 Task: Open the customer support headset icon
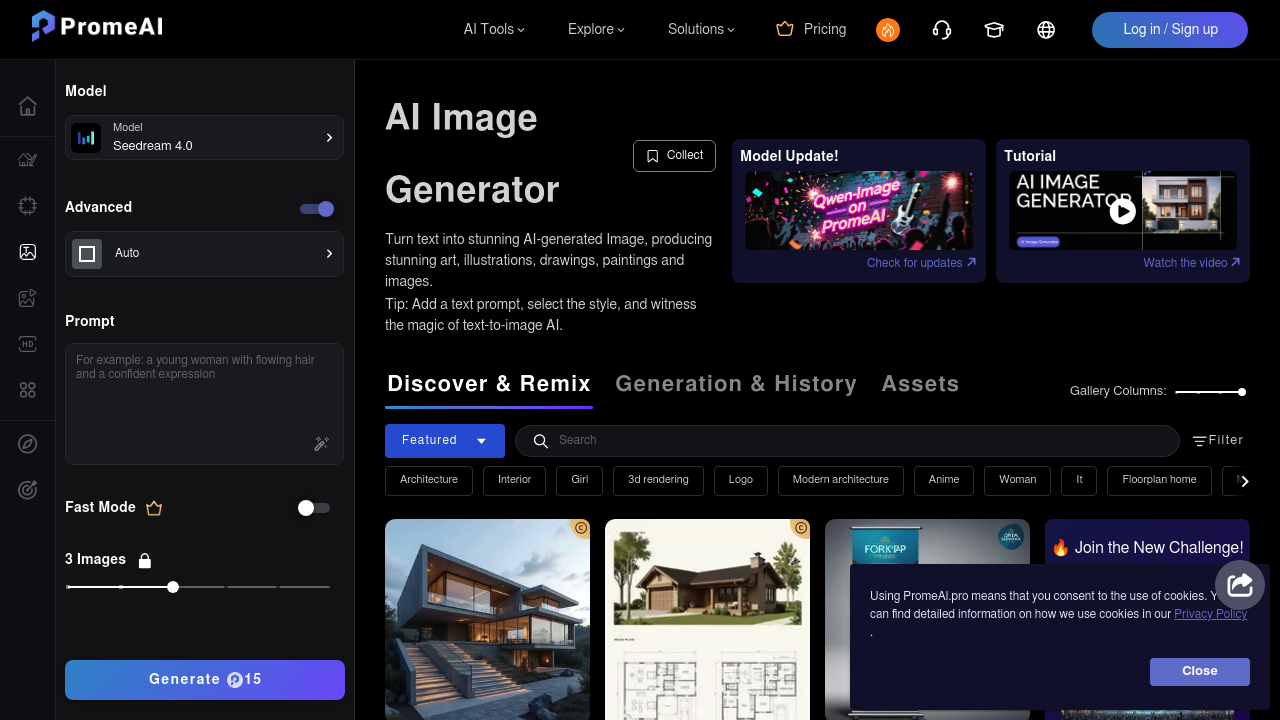(941, 30)
